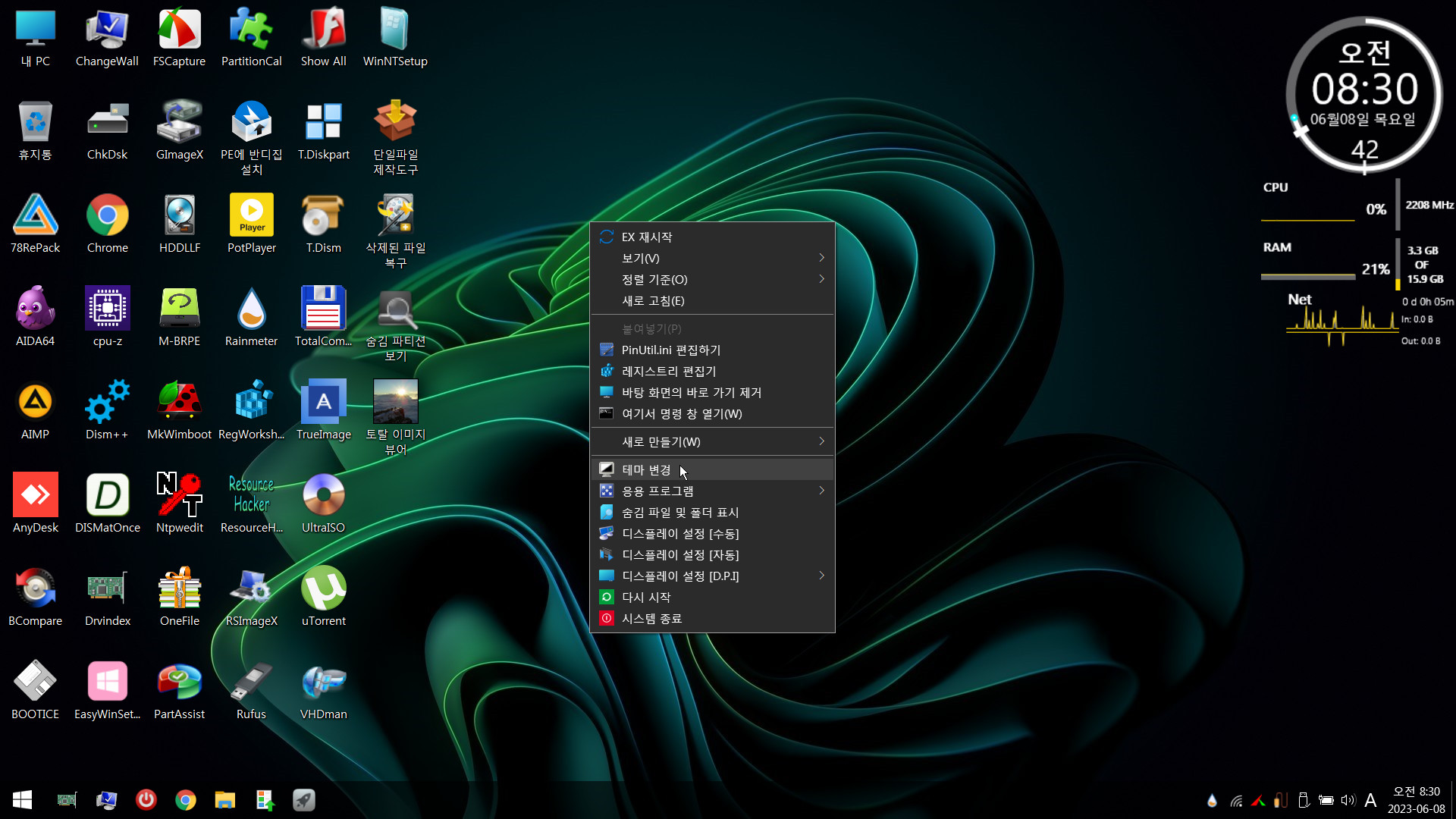Screen dimensions: 1456x819
Task: Select the PartitionCal desktop icon
Action: (x=251, y=38)
